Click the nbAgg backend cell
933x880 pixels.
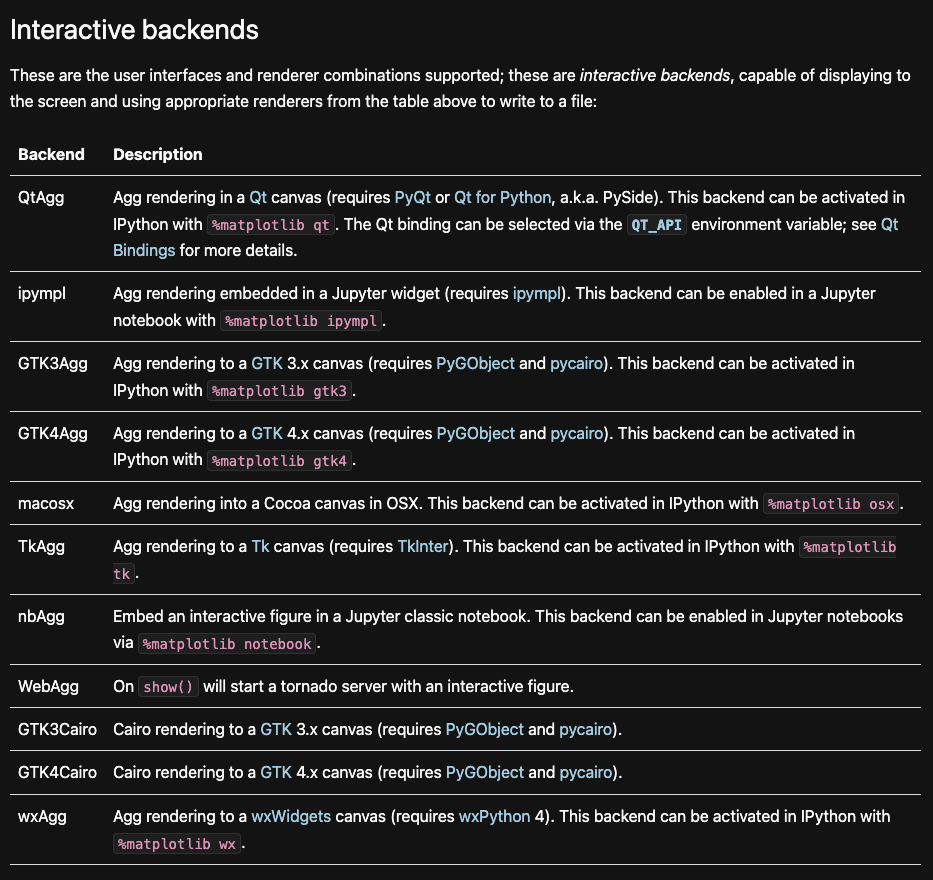41,616
